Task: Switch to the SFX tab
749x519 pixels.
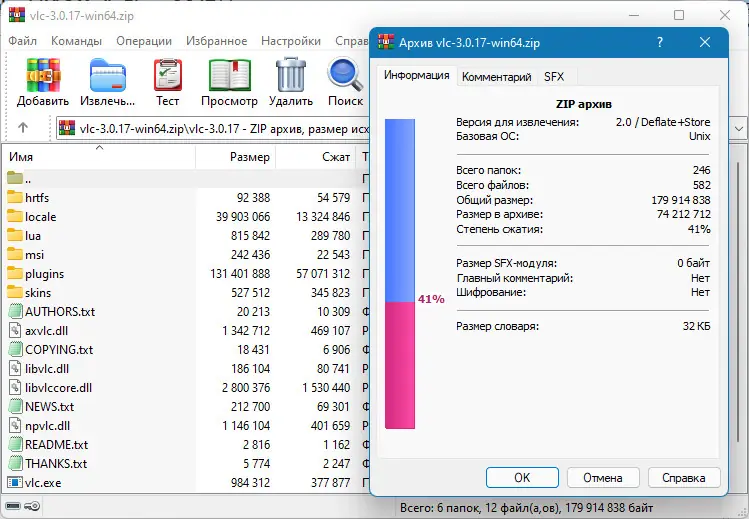Action: click(x=554, y=77)
